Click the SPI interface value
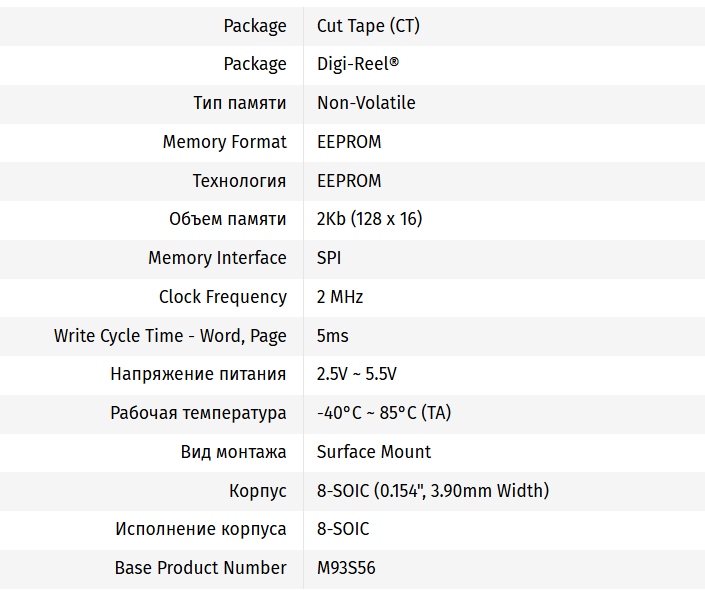Image resolution: width=705 pixels, height=590 pixels. (329, 258)
